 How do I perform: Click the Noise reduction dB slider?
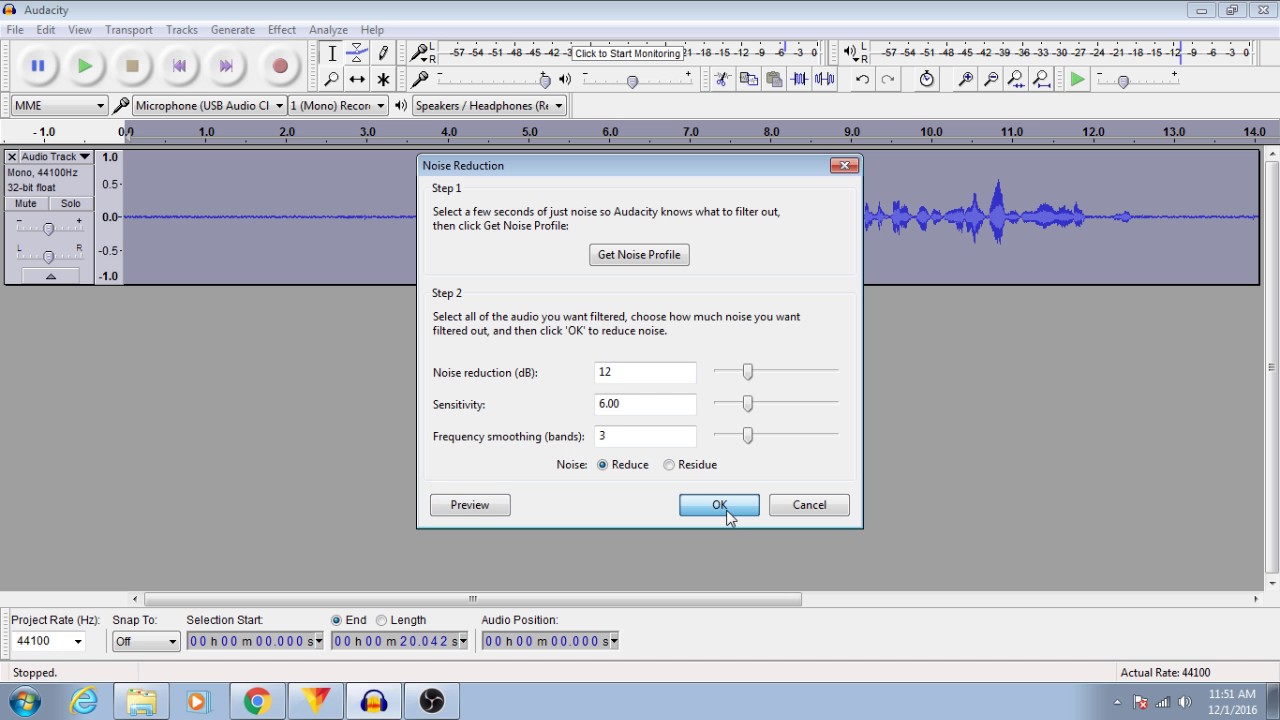click(776, 372)
